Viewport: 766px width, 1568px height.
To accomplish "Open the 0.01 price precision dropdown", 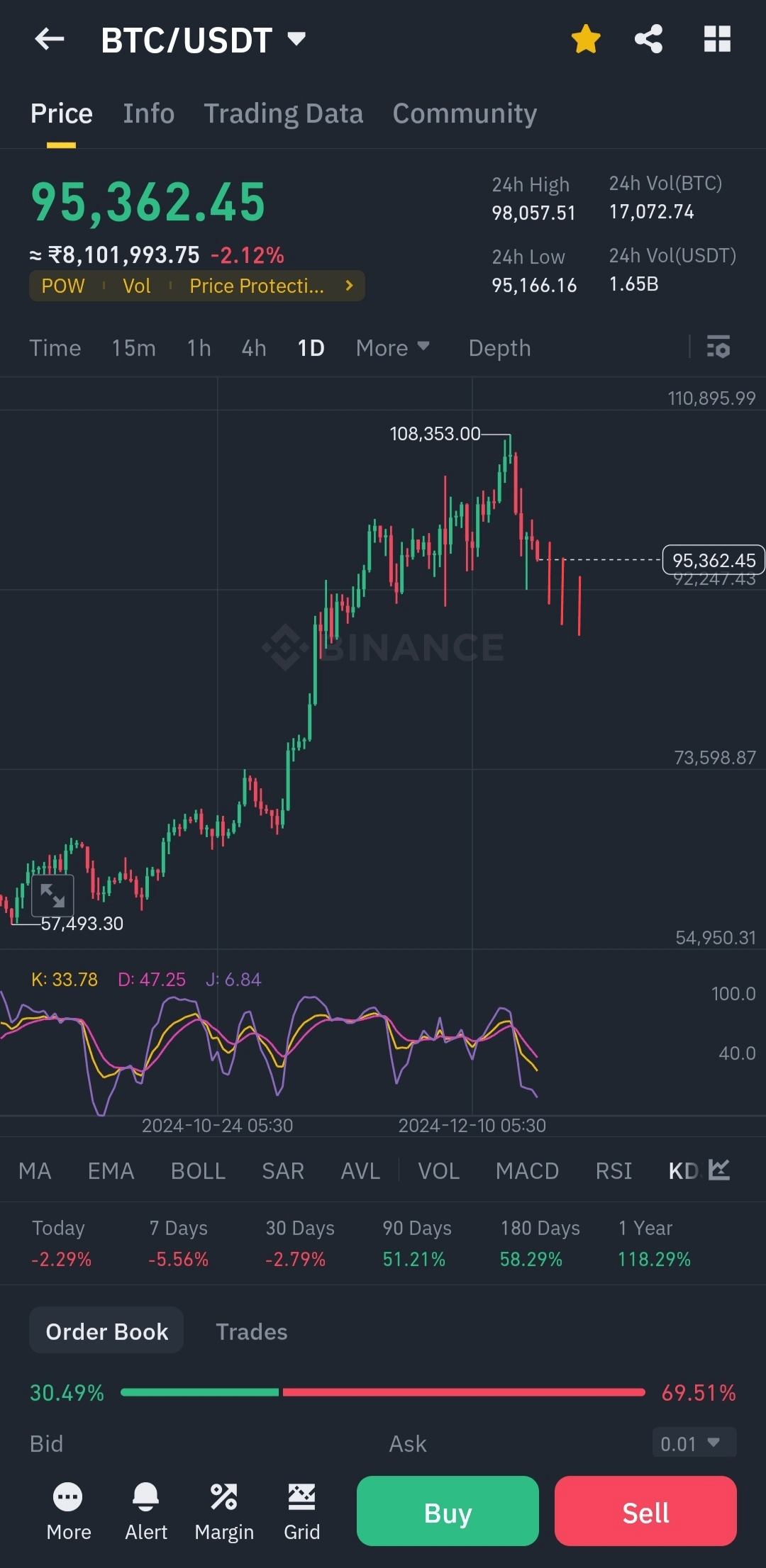I will pos(694,1443).
